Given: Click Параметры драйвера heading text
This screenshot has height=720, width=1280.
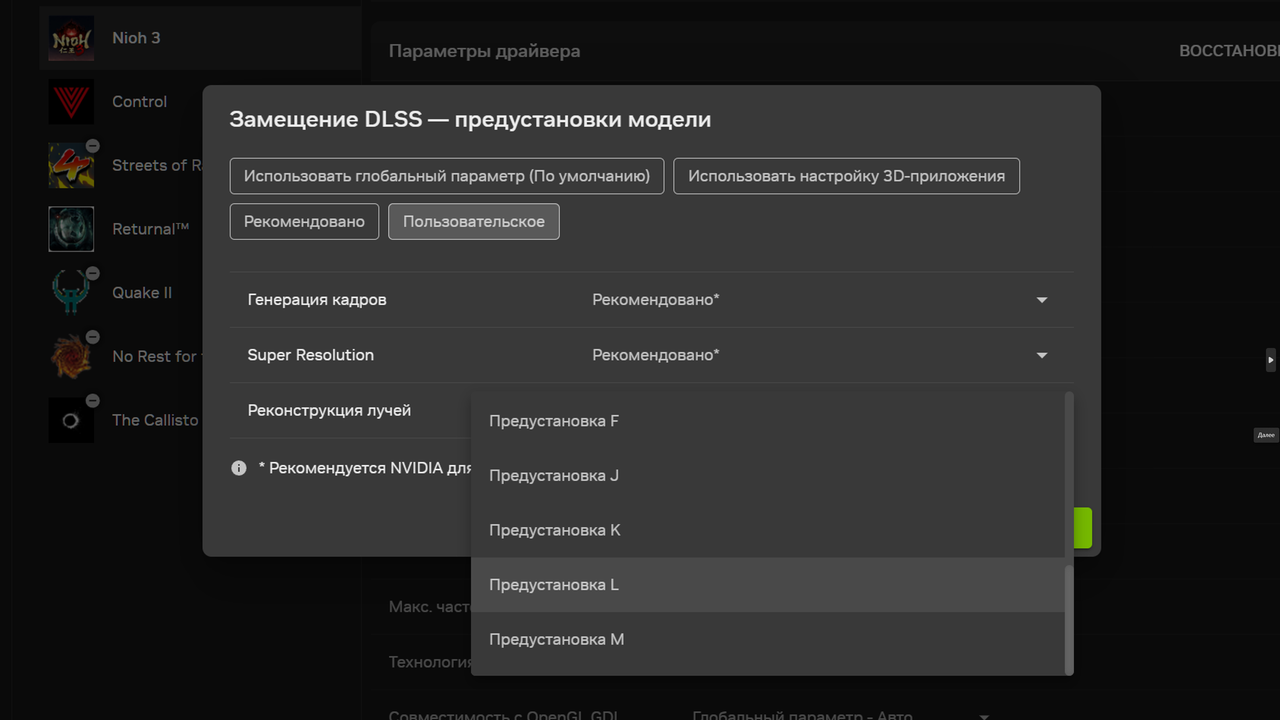Looking at the screenshot, I should (x=484, y=51).
